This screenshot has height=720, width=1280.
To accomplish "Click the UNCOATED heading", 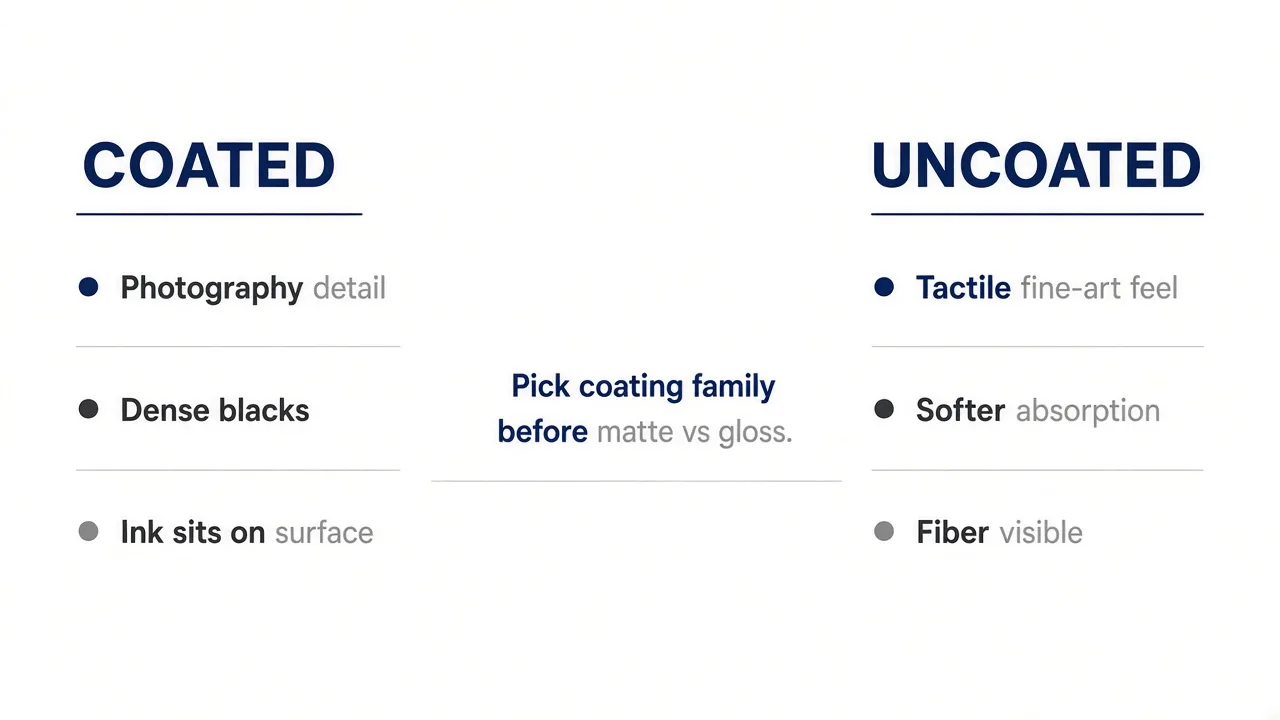I will 1036,166.
